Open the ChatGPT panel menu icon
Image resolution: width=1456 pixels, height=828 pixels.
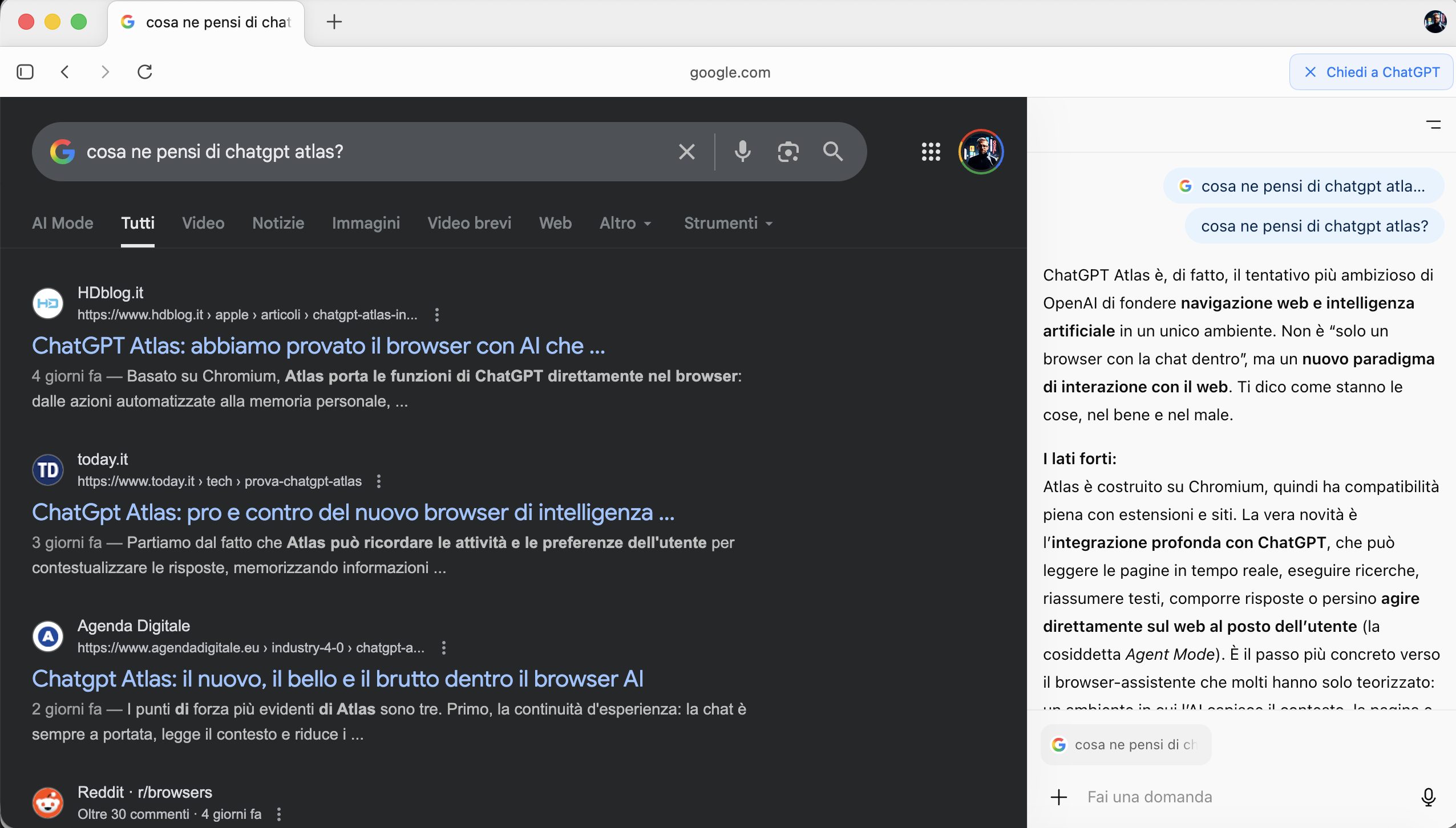(1433, 124)
